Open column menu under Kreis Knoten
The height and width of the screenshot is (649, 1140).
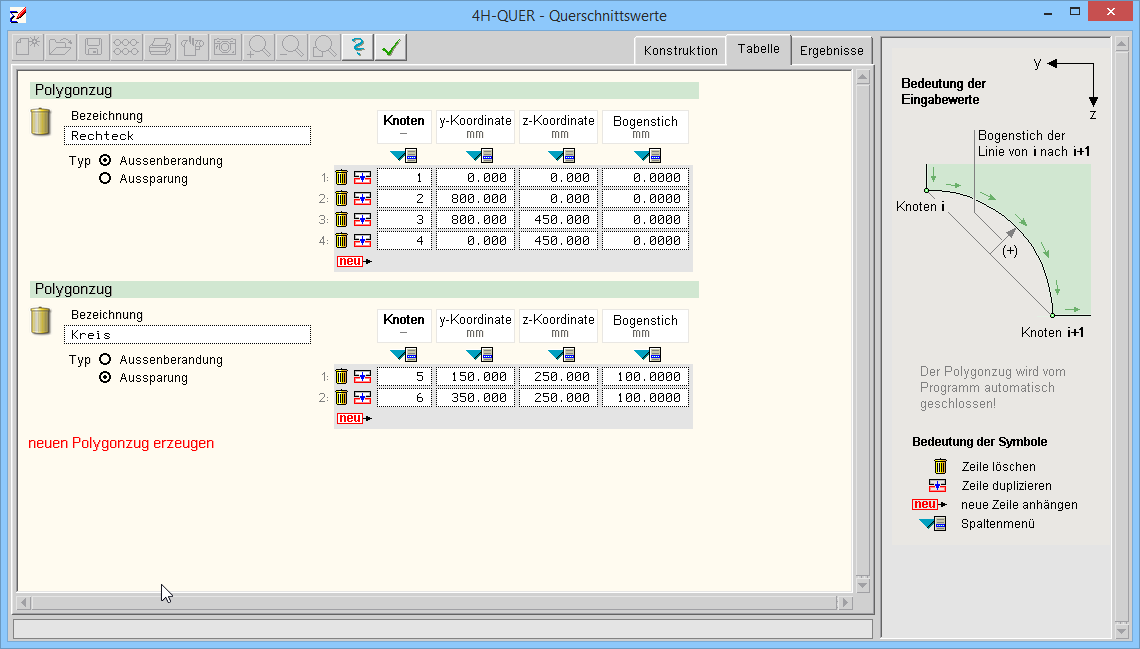coord(404,354)
